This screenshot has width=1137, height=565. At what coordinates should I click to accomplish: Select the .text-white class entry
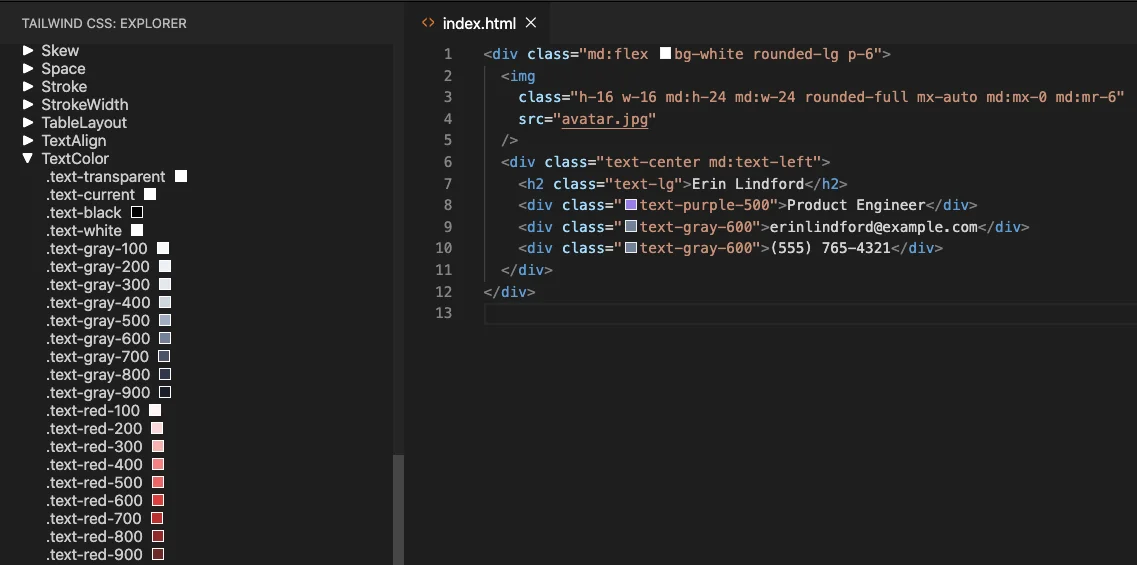pyautogui.click(x=84, y=231)
